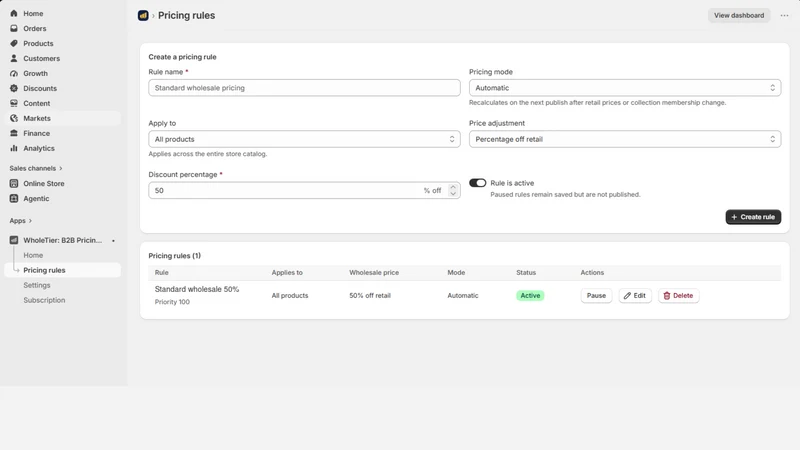Click the Customers person icon
Image resolution: width=800 pixels, height=450 pixels.
pos(14,58)
